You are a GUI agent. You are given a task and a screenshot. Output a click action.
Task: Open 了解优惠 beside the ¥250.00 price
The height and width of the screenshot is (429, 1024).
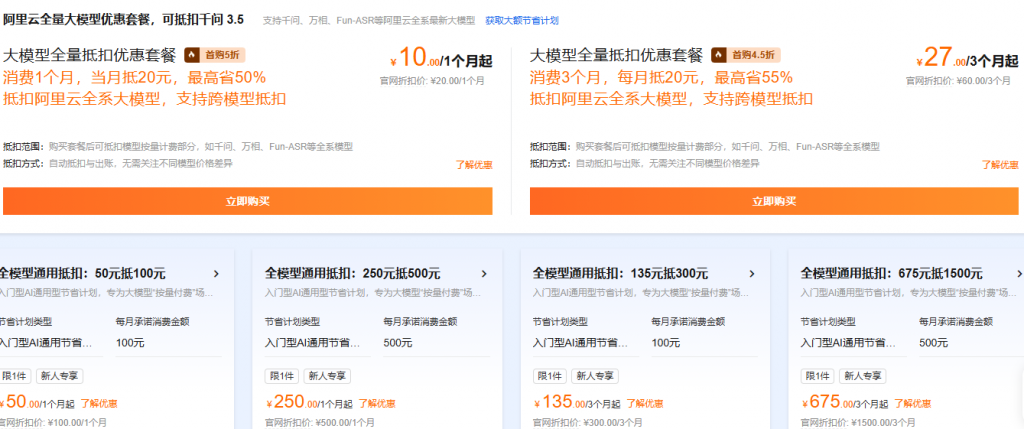click(x=378, y=404)
